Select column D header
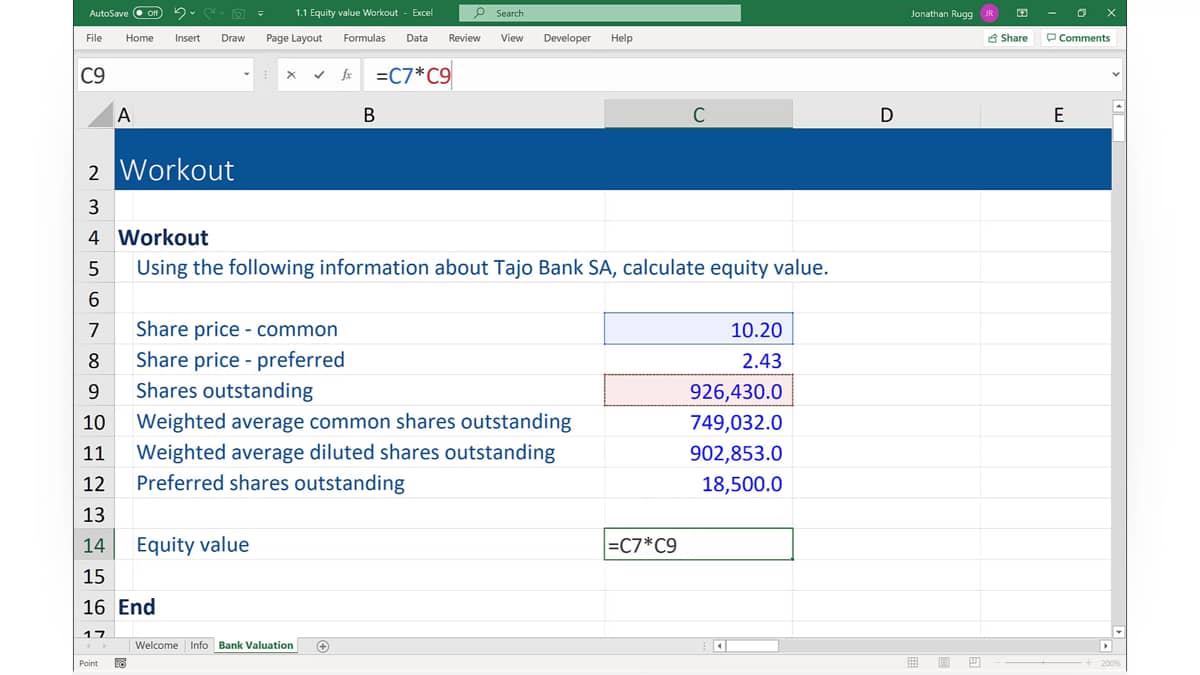Image resolution: width=1200 pixels, height=675 pixels. point(886,115)
